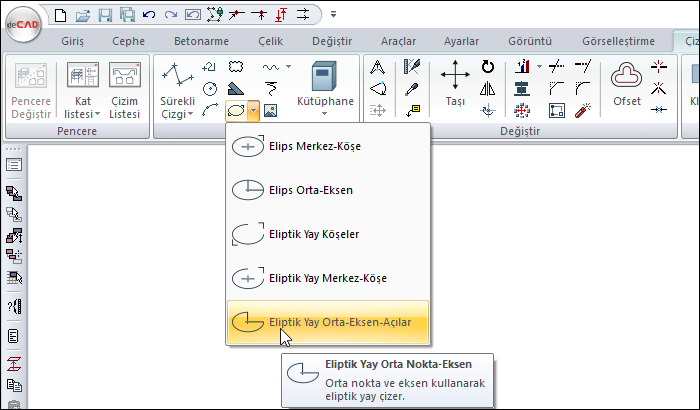Click the Sürekli Çizgi tool
The height and width of the screenshot is (410, 700).
[x=177, y=91]
